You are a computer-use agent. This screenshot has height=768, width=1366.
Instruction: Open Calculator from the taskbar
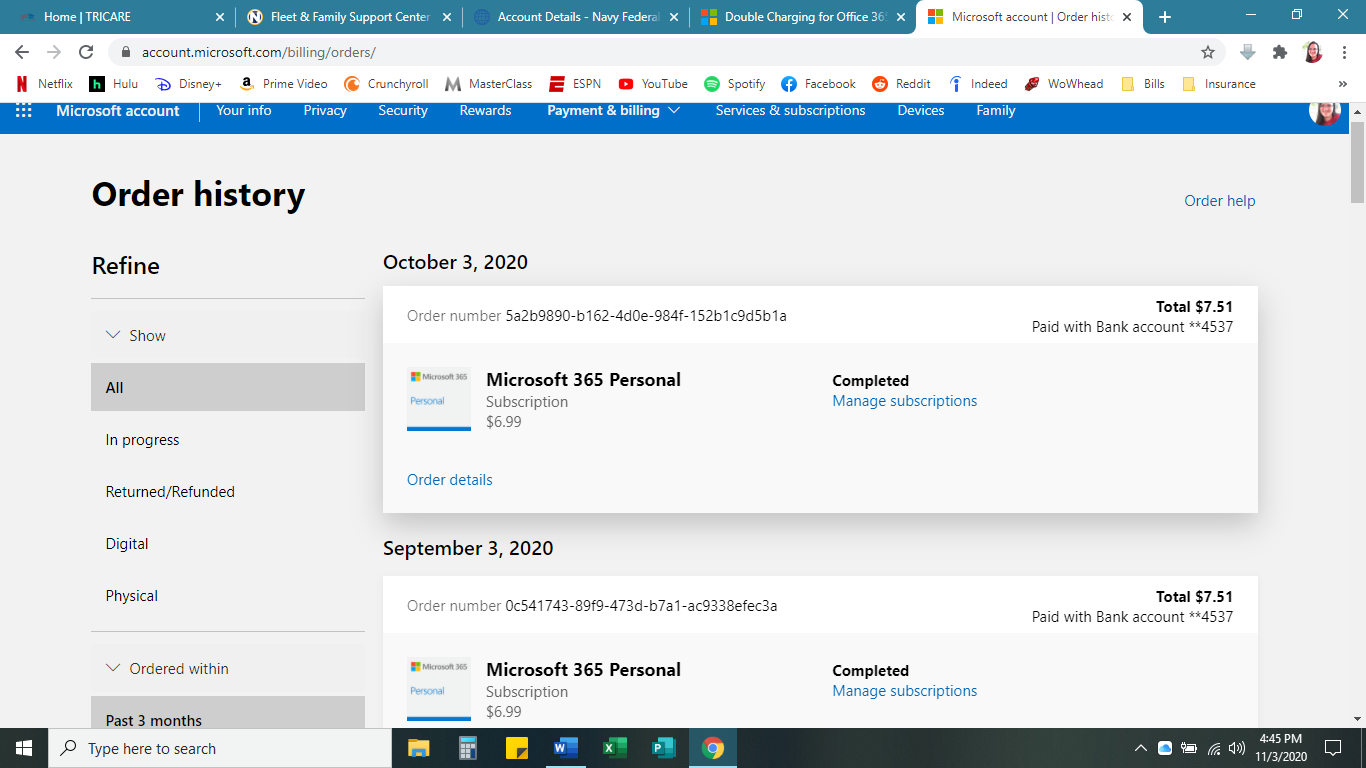[467, 748]
